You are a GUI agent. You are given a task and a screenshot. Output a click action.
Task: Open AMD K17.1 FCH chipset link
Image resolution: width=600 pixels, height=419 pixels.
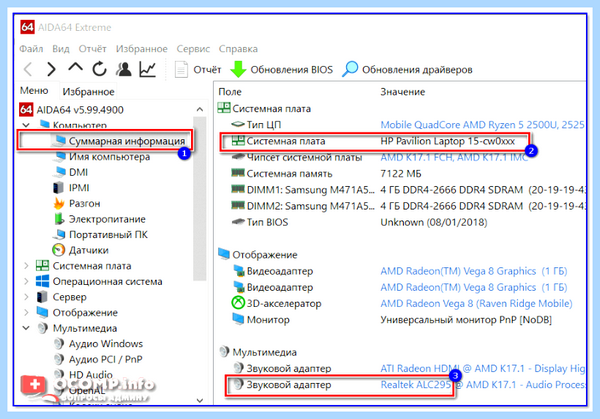point(454,158)
